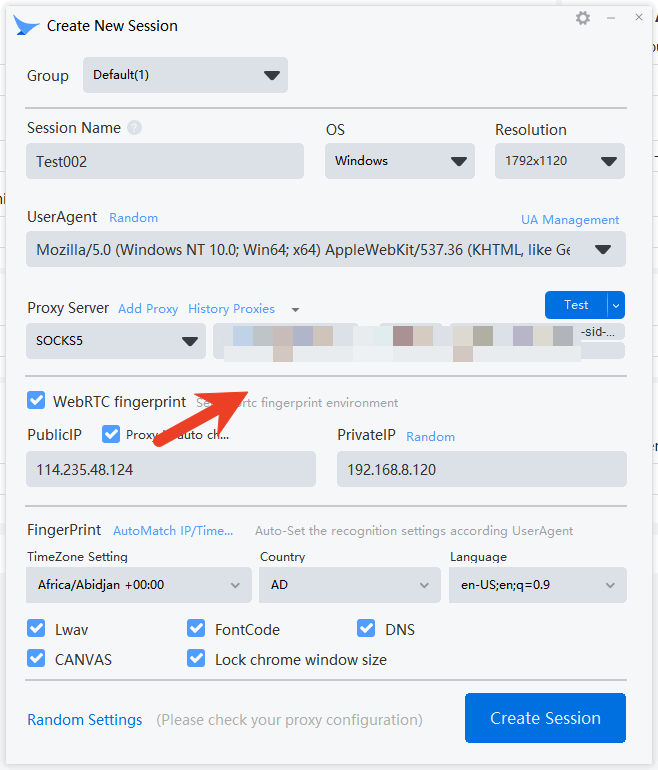Viewport: 658px width, 770px height.
Task: Open the UA Management link
Action: 569,220
